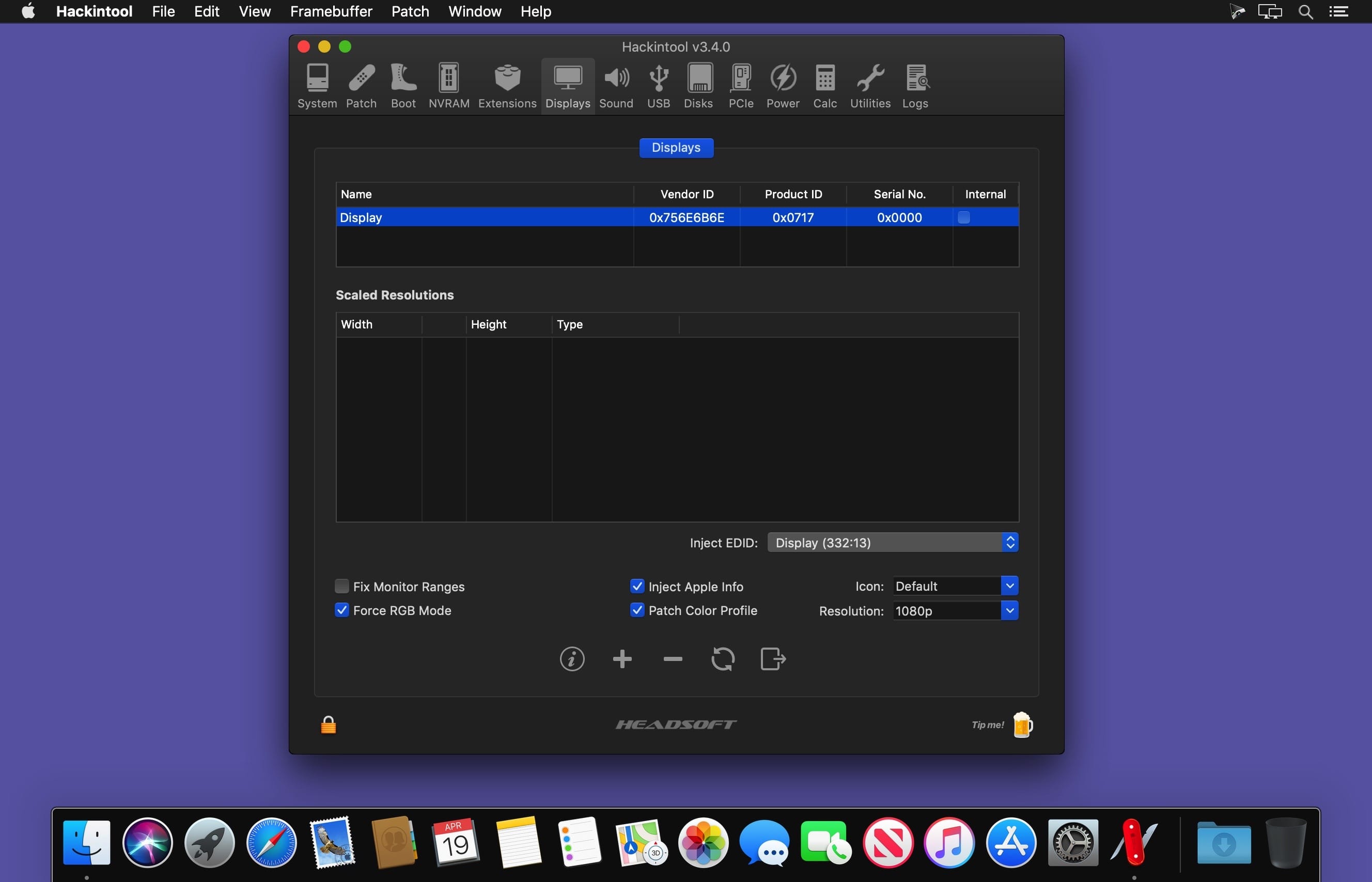
Task: Open the Inject EDID dropdown
Action: click(892, 542)
